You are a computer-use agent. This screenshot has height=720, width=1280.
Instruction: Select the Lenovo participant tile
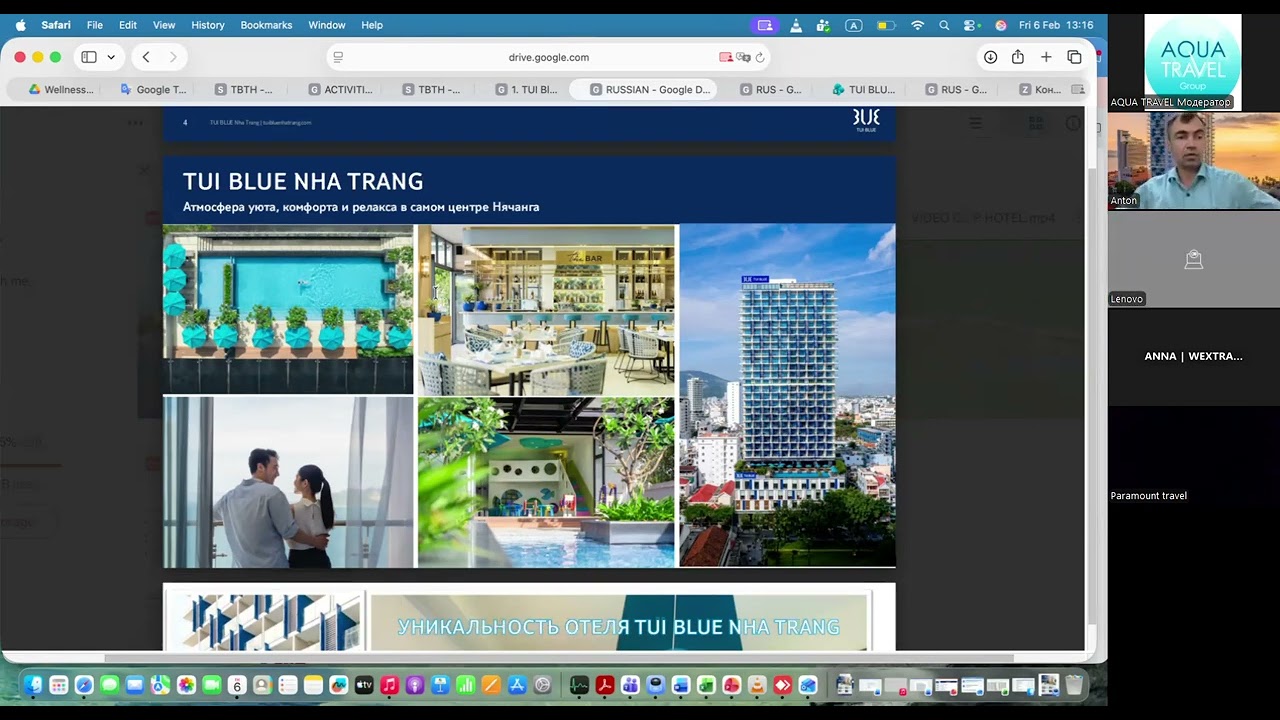(x=1193, y=258)
